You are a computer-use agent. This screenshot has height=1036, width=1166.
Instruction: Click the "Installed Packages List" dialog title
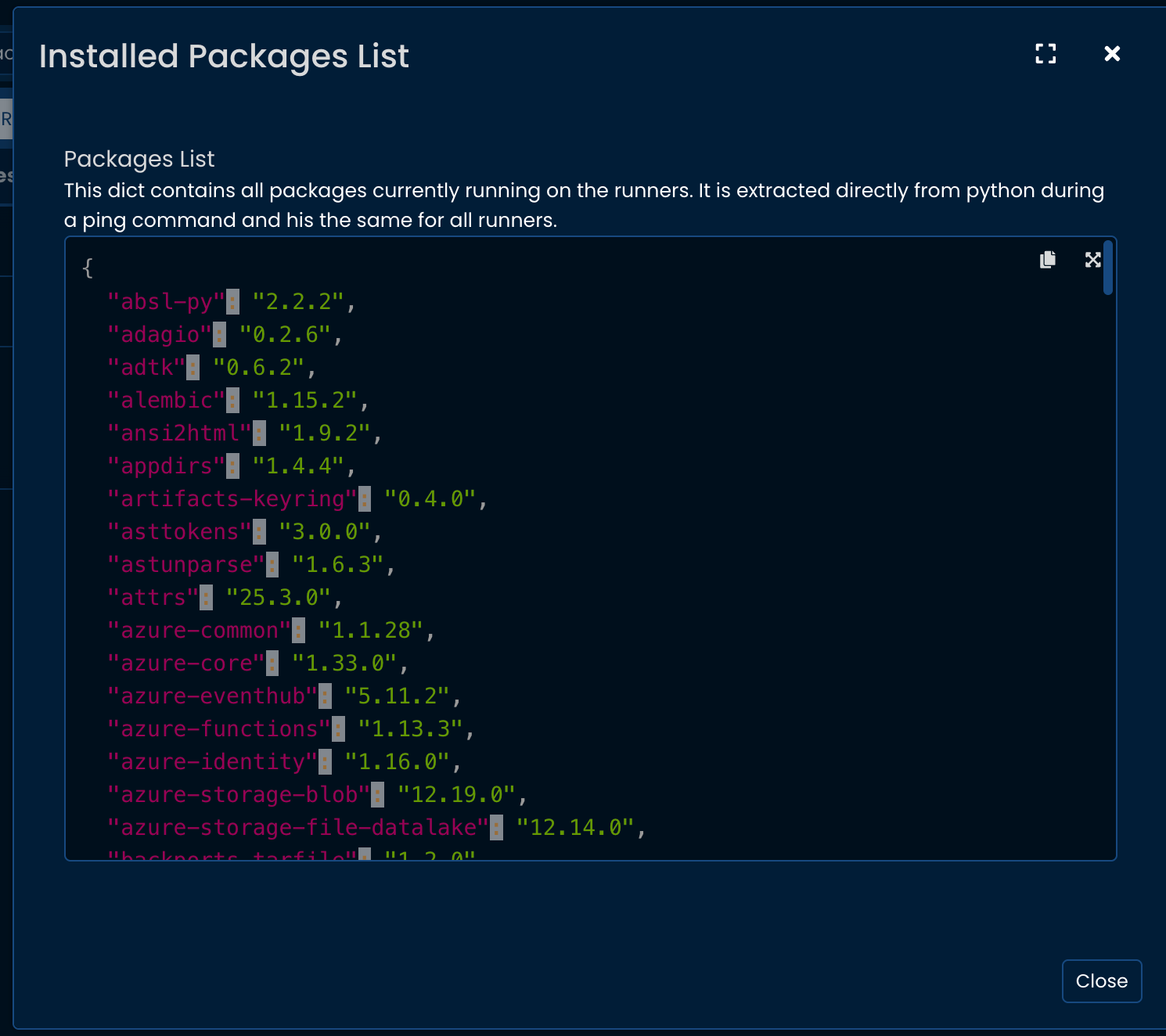(224, 56)
